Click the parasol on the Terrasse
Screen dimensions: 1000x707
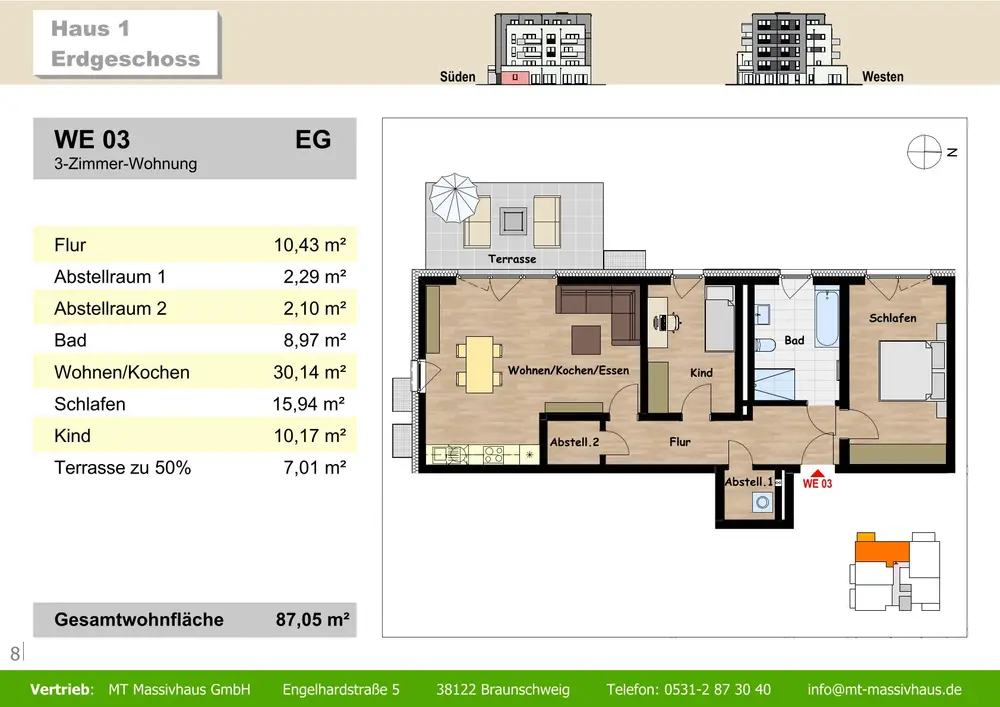pos(454,200)
